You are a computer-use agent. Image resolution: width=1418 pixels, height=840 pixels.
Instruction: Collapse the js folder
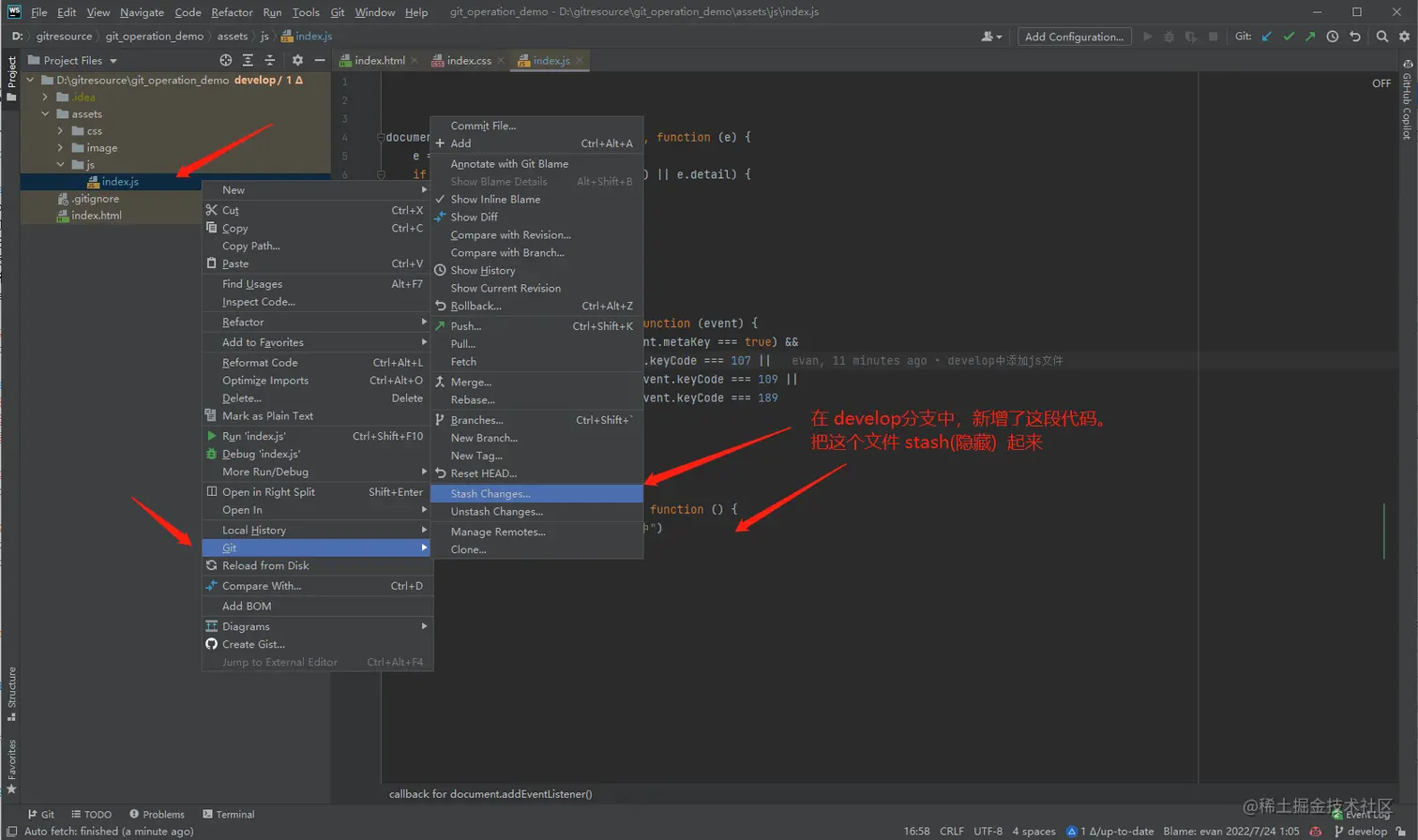point(60,164)
